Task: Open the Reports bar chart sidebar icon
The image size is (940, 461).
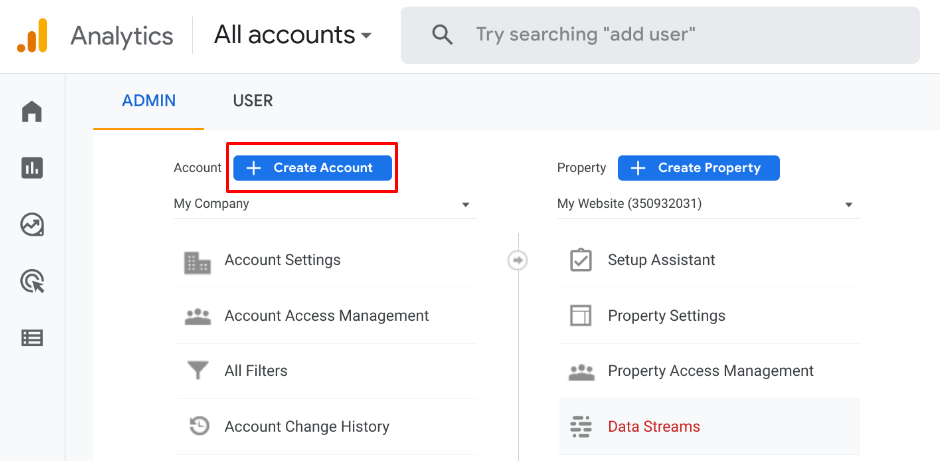Action: [x=32, y=168]
